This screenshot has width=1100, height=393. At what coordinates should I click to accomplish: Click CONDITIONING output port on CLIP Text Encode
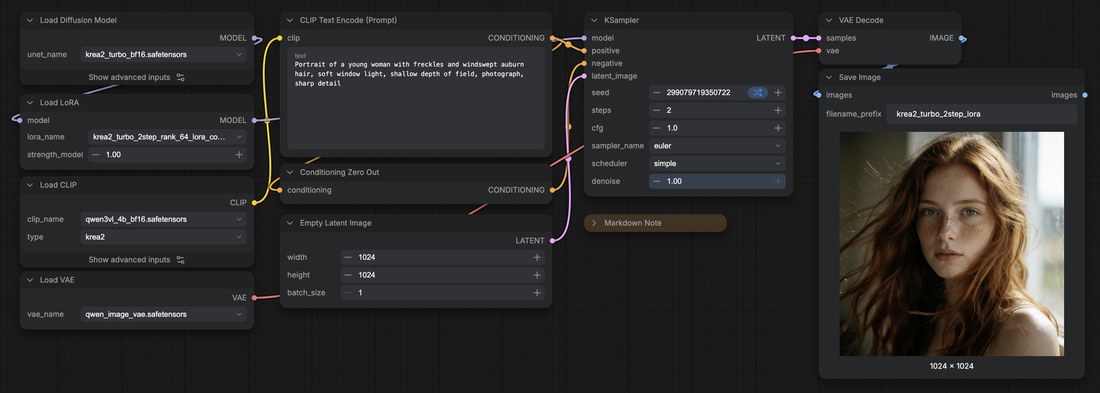(x=552, y=38)
